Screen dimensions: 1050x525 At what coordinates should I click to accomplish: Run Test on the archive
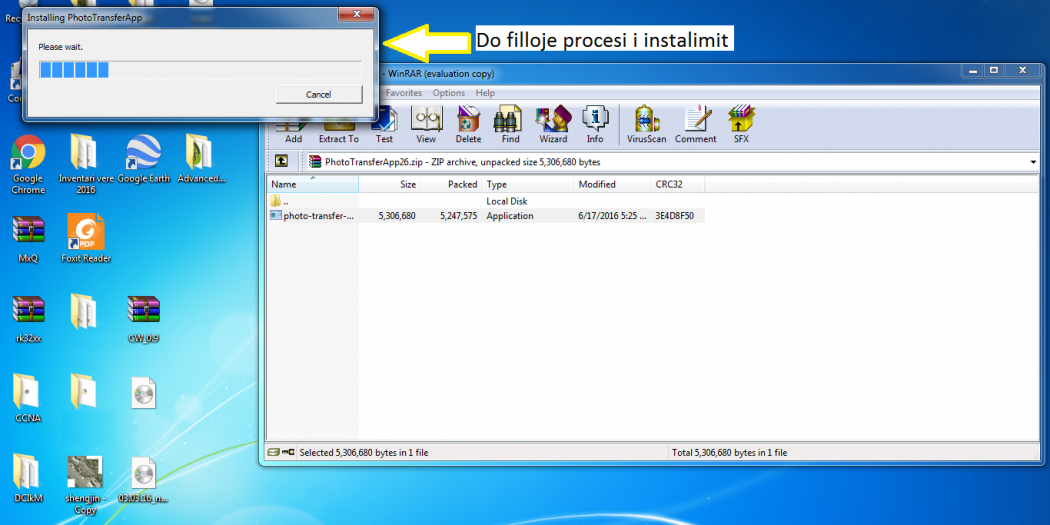pos(384,124)
